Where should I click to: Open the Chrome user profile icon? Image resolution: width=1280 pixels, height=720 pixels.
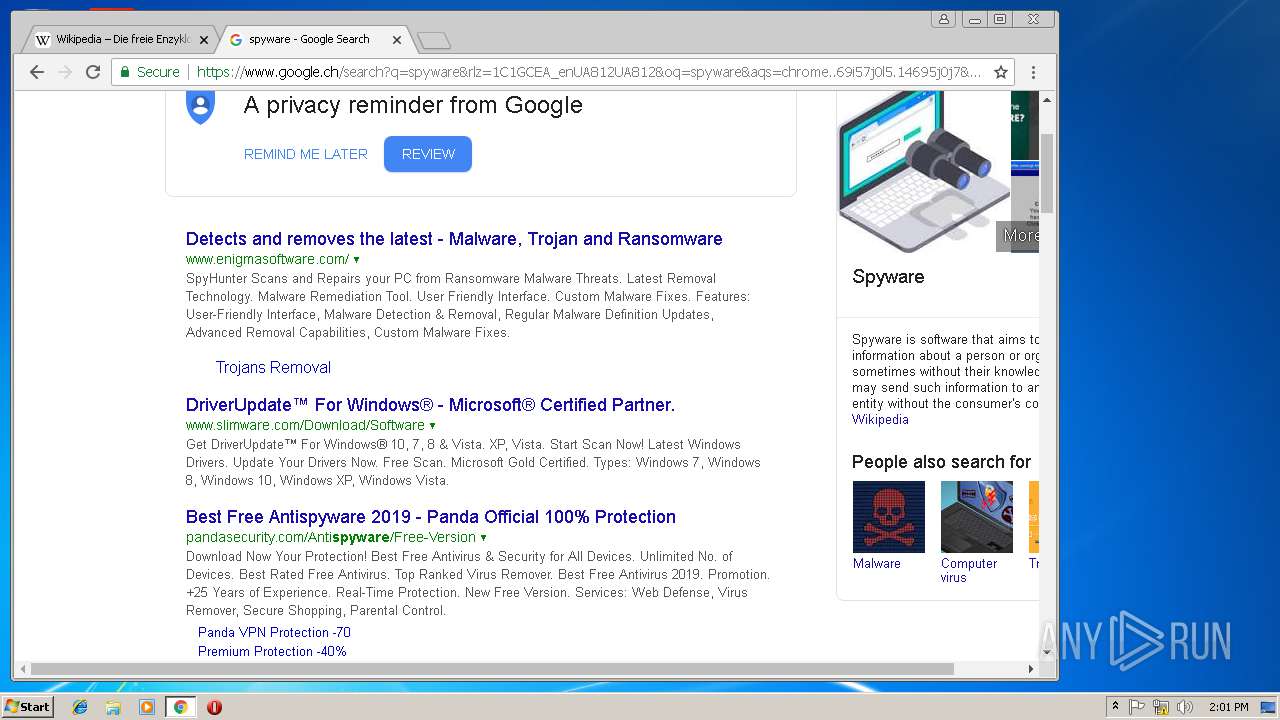pyautogui.click(x=943, y=19)
